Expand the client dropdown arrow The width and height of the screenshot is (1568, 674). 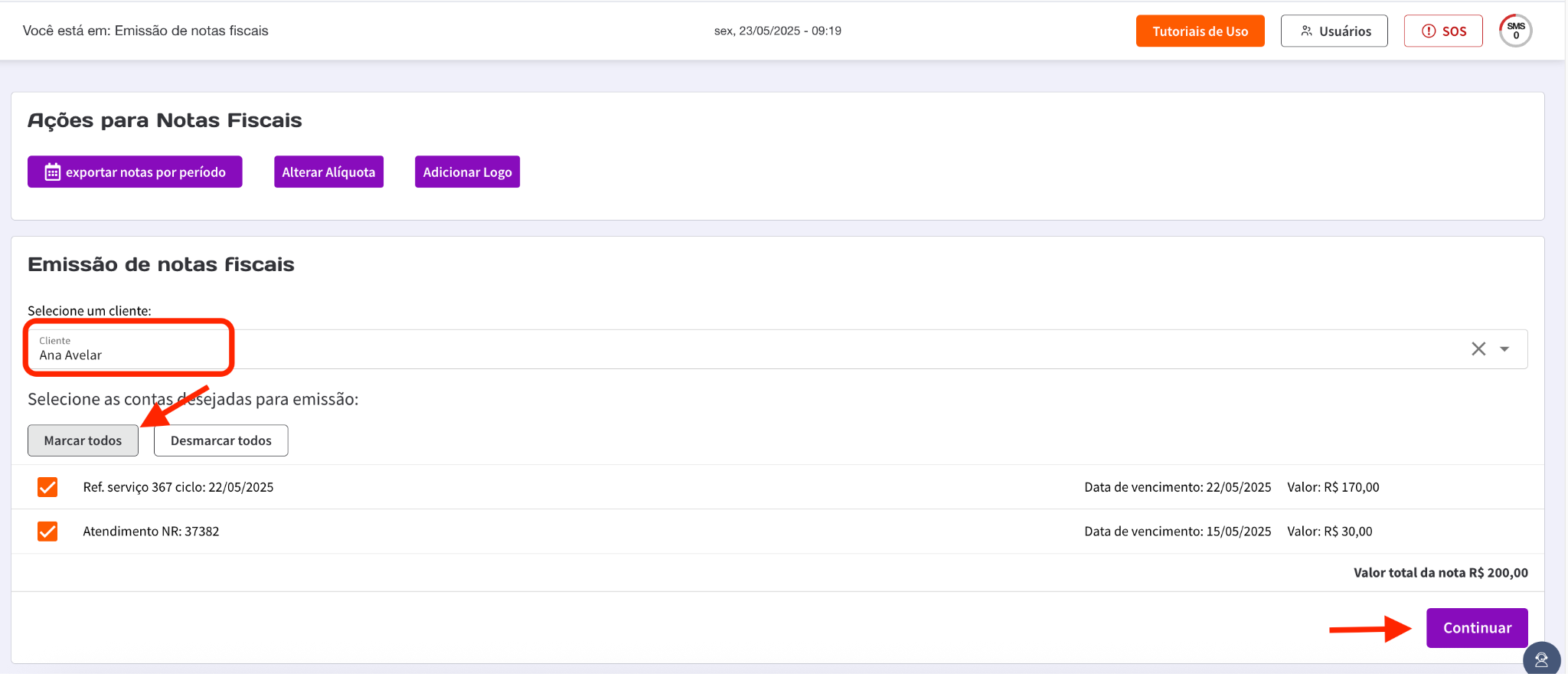[1504, 349]
